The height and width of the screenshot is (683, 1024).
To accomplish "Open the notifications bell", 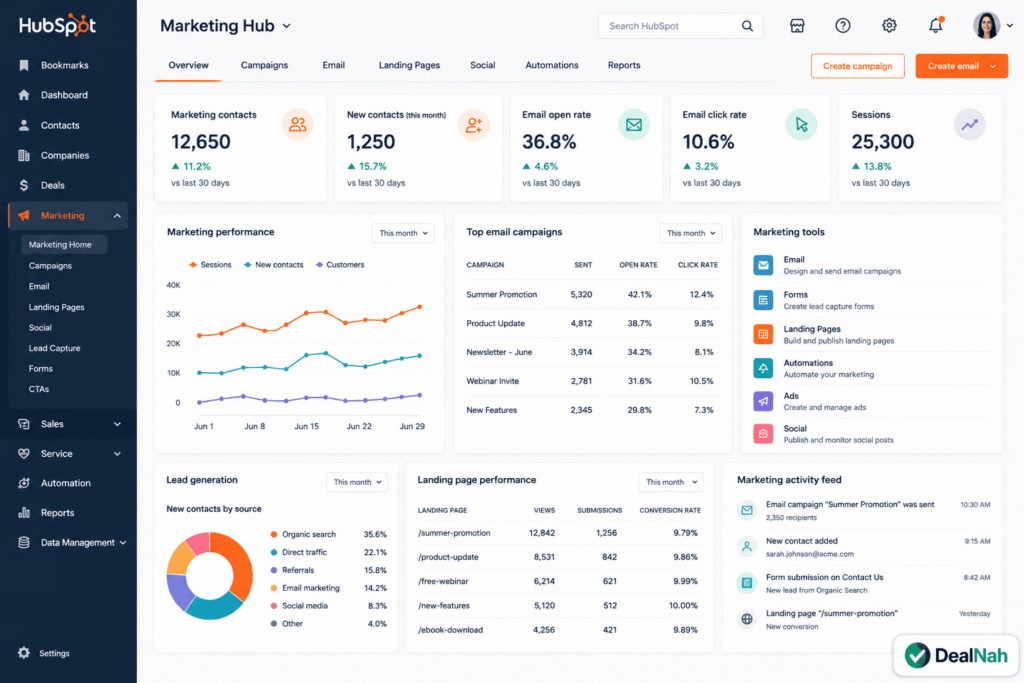I will click(936, 25).
